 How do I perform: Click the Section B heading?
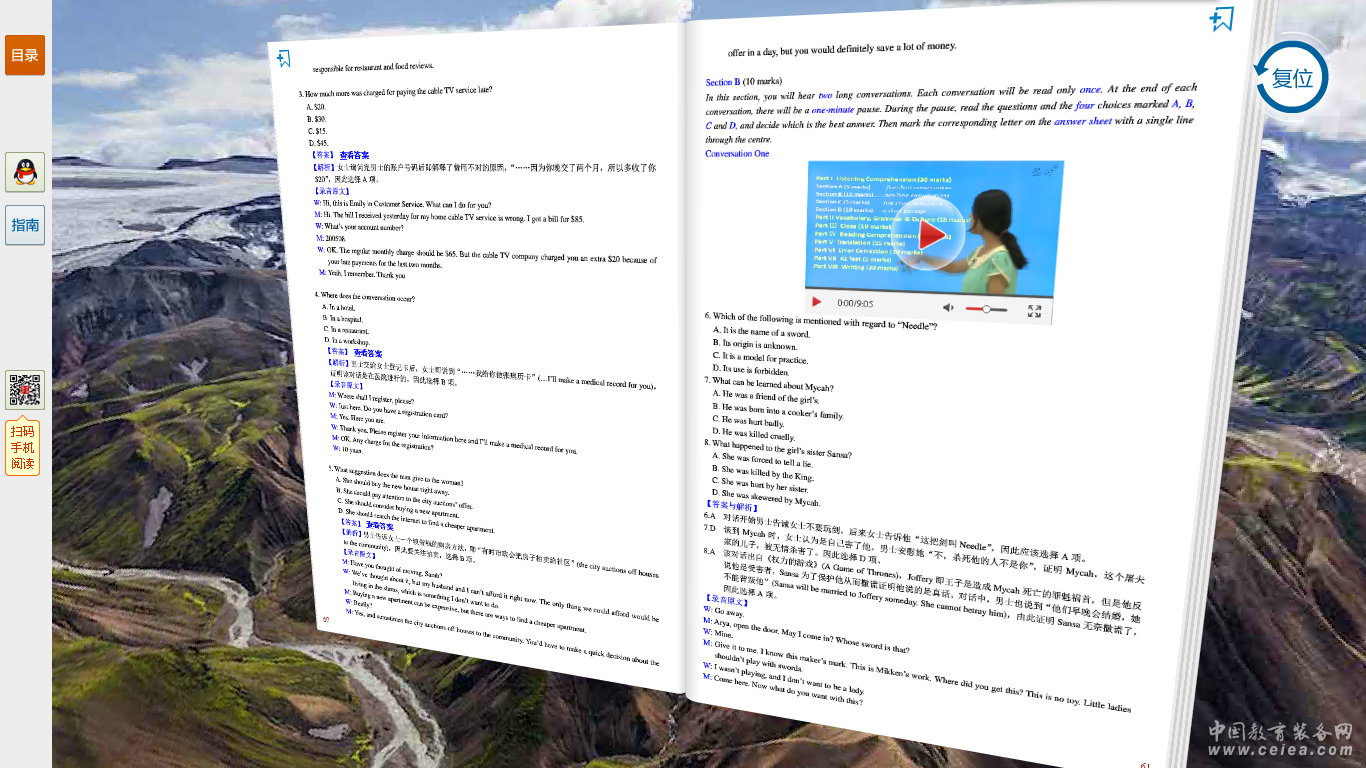[x=722, y=82]
